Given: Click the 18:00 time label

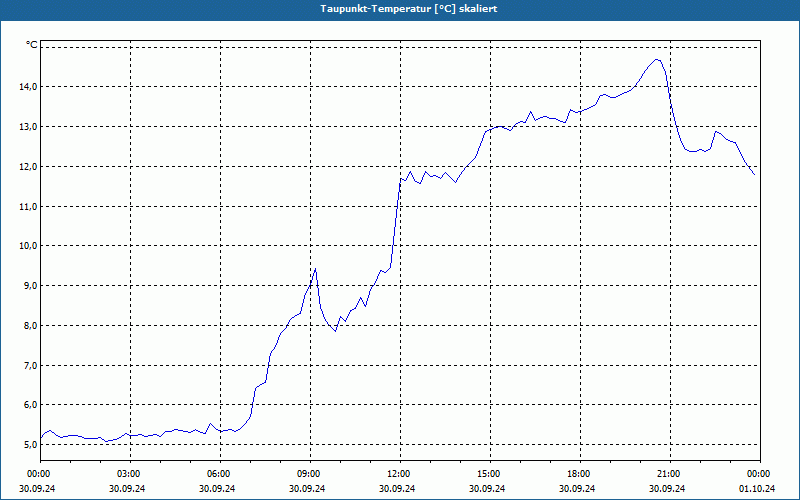Looking at the screenshot, I should pyautogui.click(x=581, y=474).
